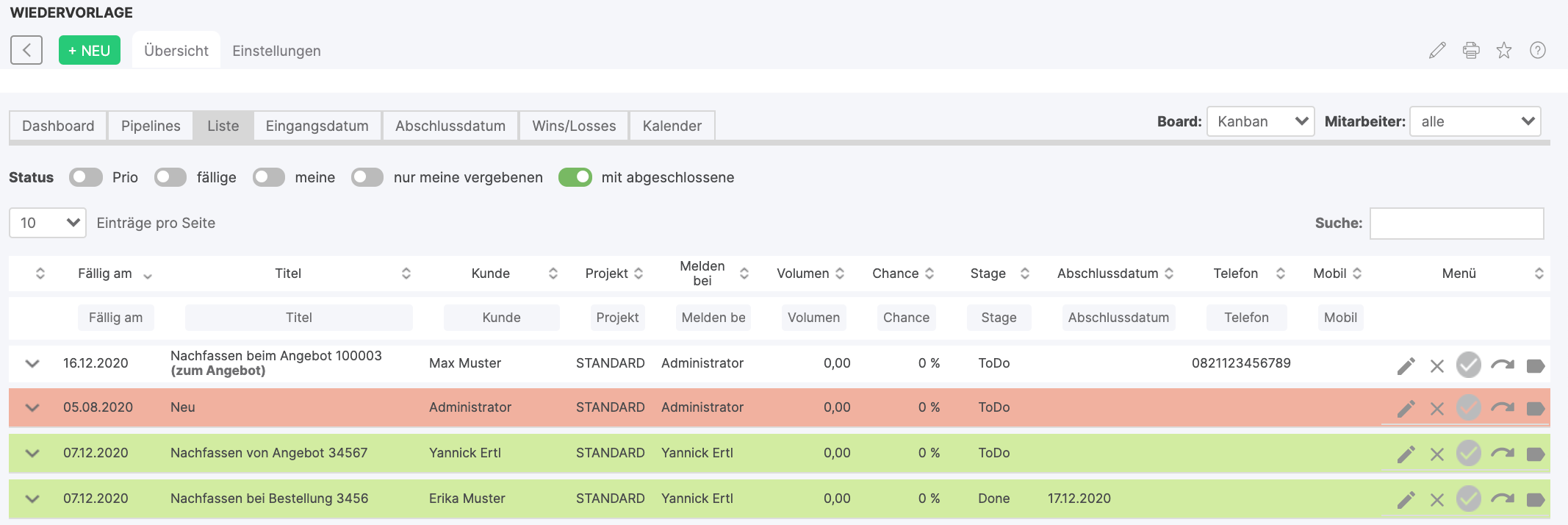The image size is (1568, 525).
Task: Turn on the 'nur meine vergebenen' toggle
Action: pyautogui.click(x=367, y=177)
